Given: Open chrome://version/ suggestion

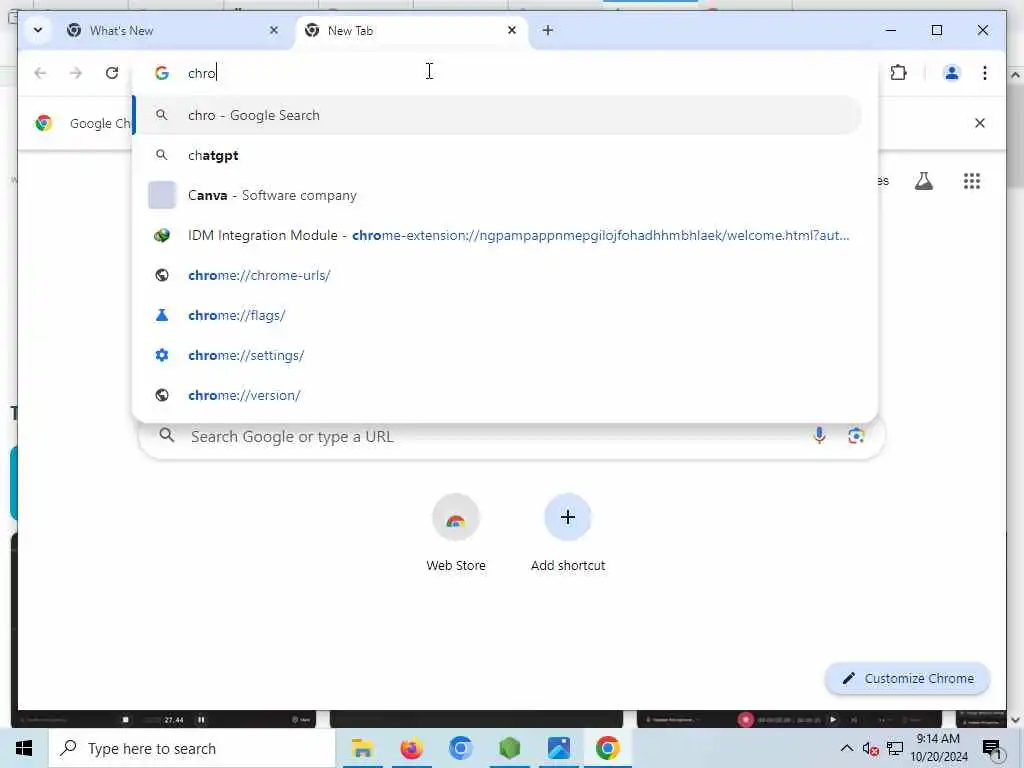Looking at the screenshot, I should pos(498,395).
